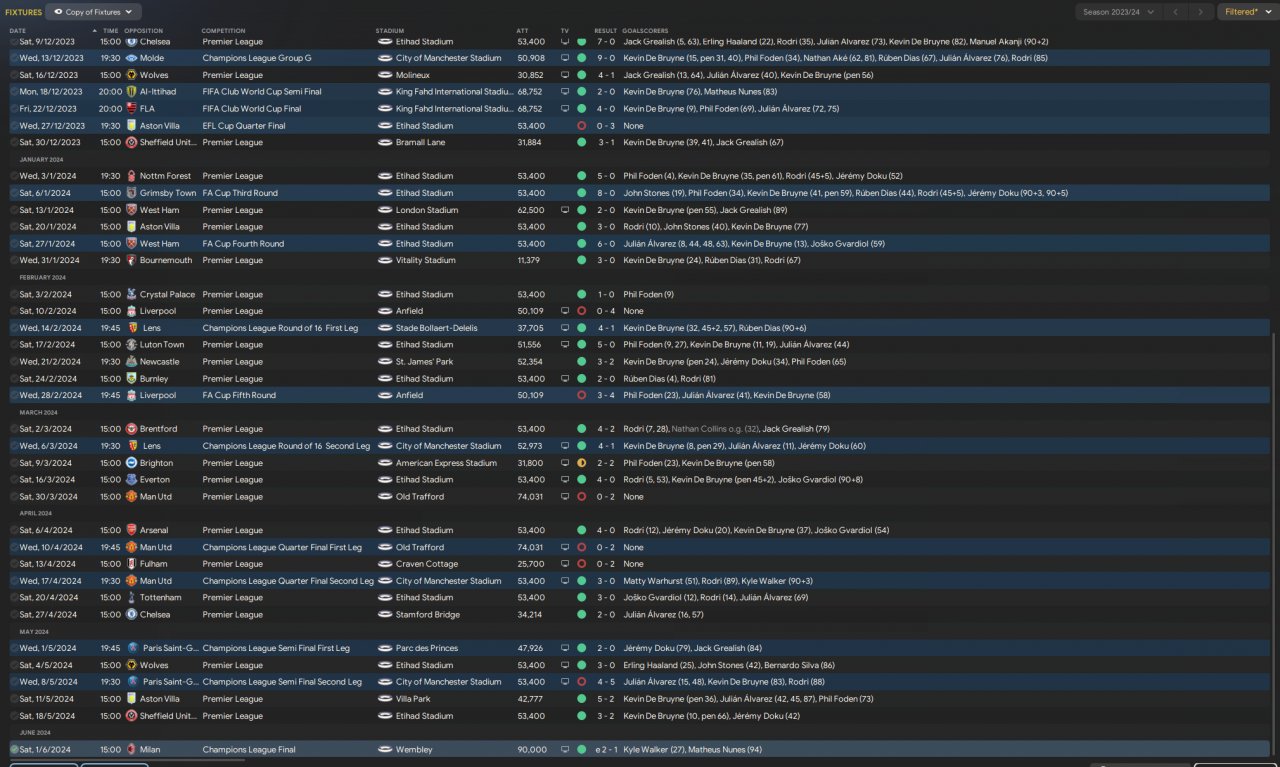The height and width of the screenshot is (767, 1280).
Task: Click the Everton club badge
Action: click(131, 480)
